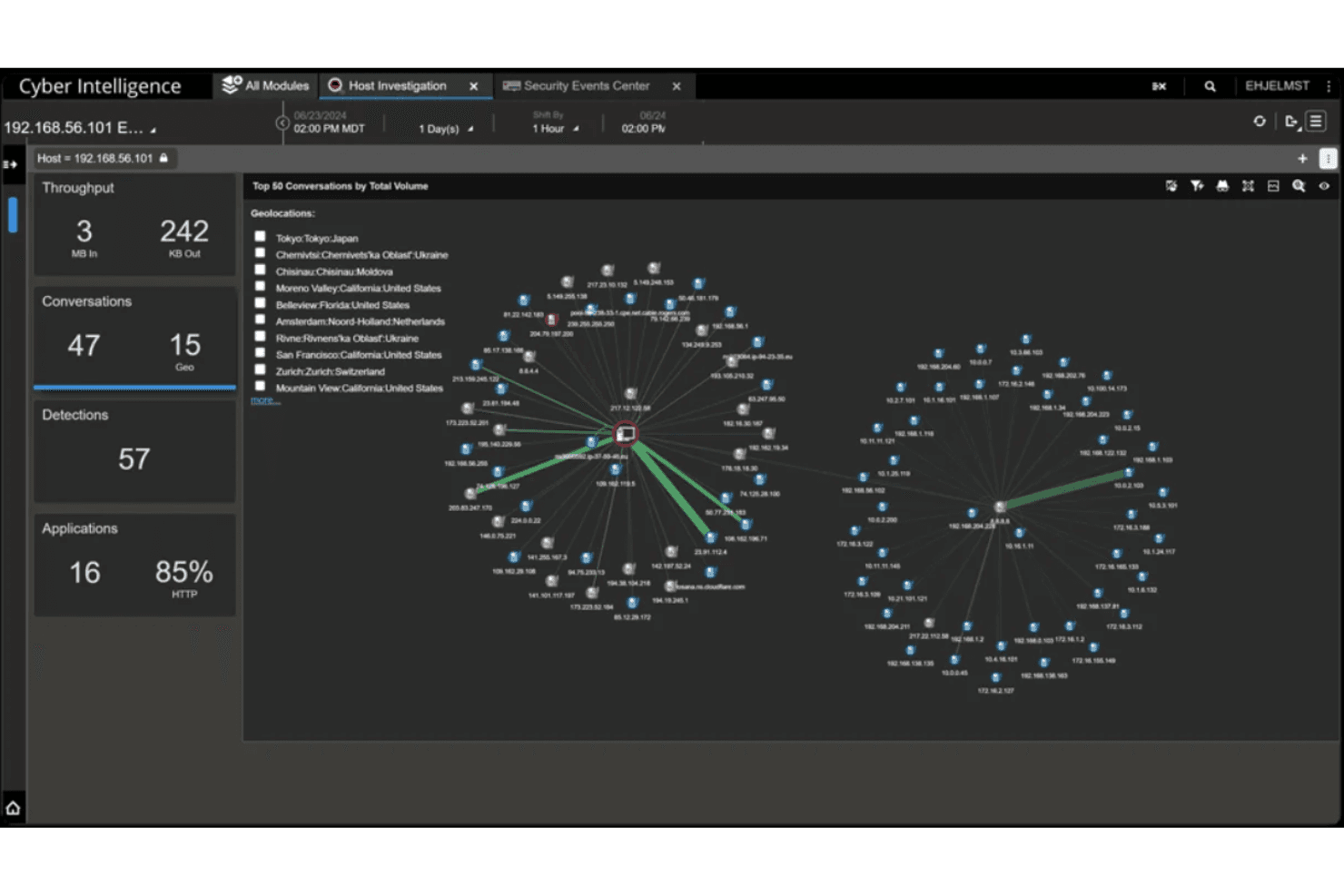Refresh the host investigation view
1344x896 pixels.
coord(1260,121)
